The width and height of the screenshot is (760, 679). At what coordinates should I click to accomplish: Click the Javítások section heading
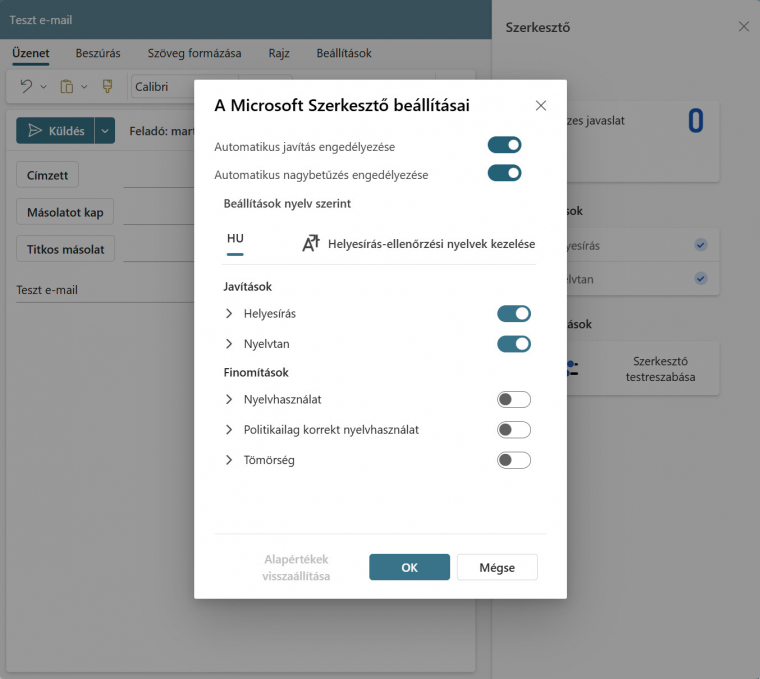click(x=248, y=286)
